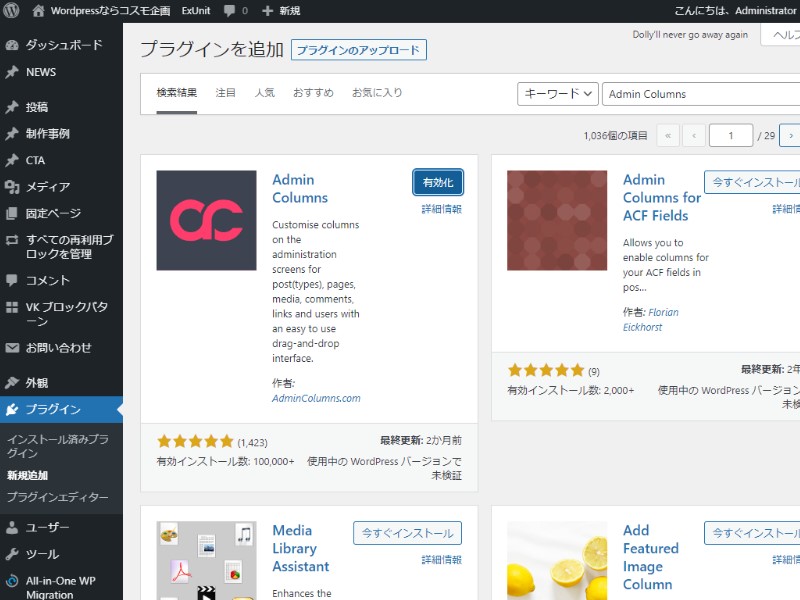The height and width of the screenshot is (600, 800).
Task: Click the pin icon beside NEWS
Action: coord(12,72)
